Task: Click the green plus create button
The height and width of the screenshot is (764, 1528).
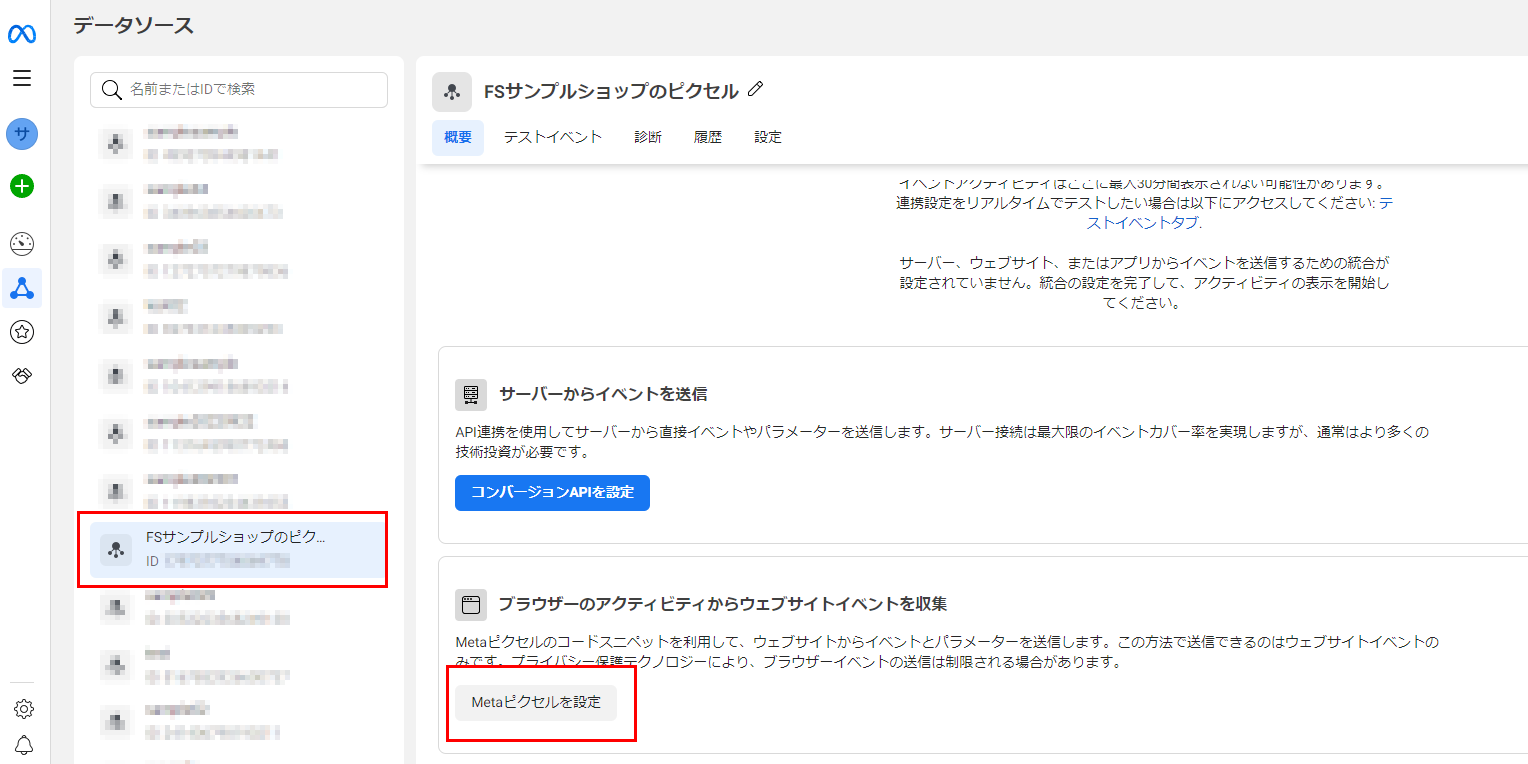Action: click(22, 186)
